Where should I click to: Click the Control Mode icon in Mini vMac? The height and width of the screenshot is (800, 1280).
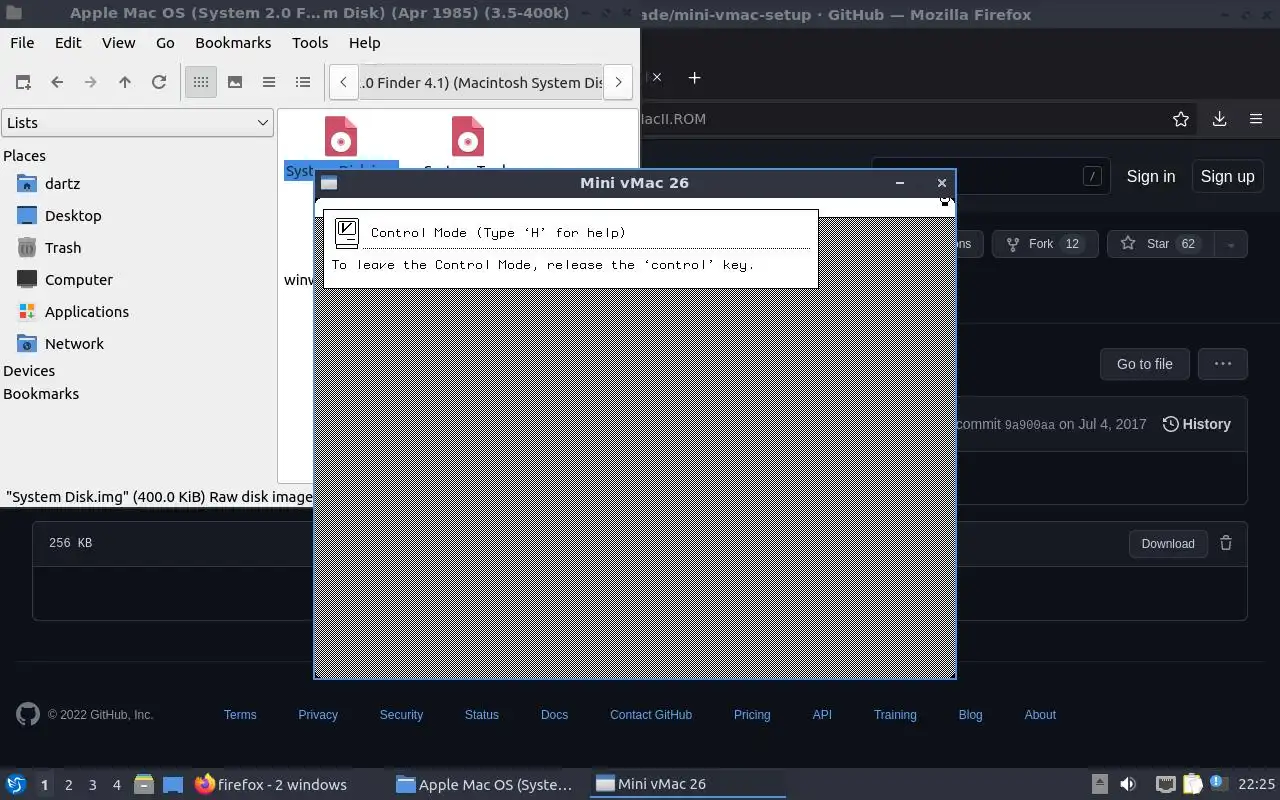347,233
